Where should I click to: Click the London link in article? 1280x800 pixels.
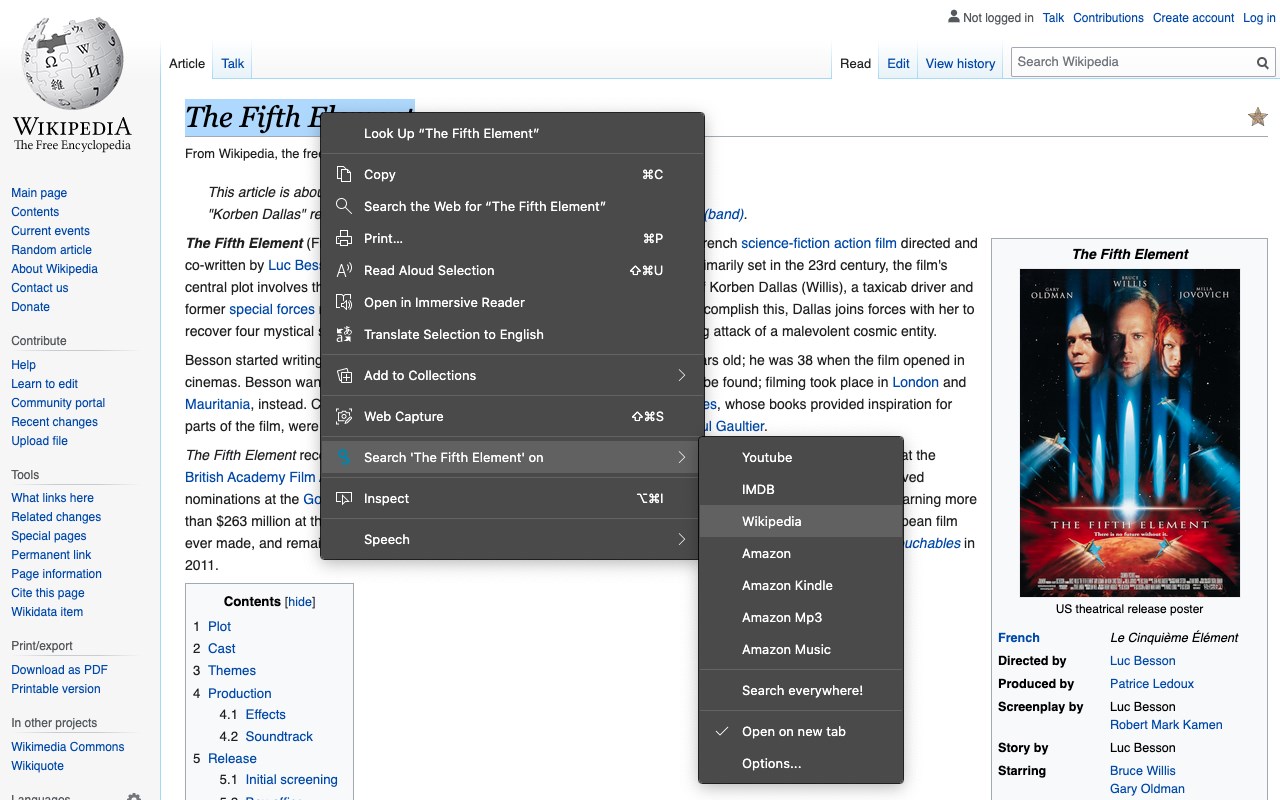(x=915, y=382)
